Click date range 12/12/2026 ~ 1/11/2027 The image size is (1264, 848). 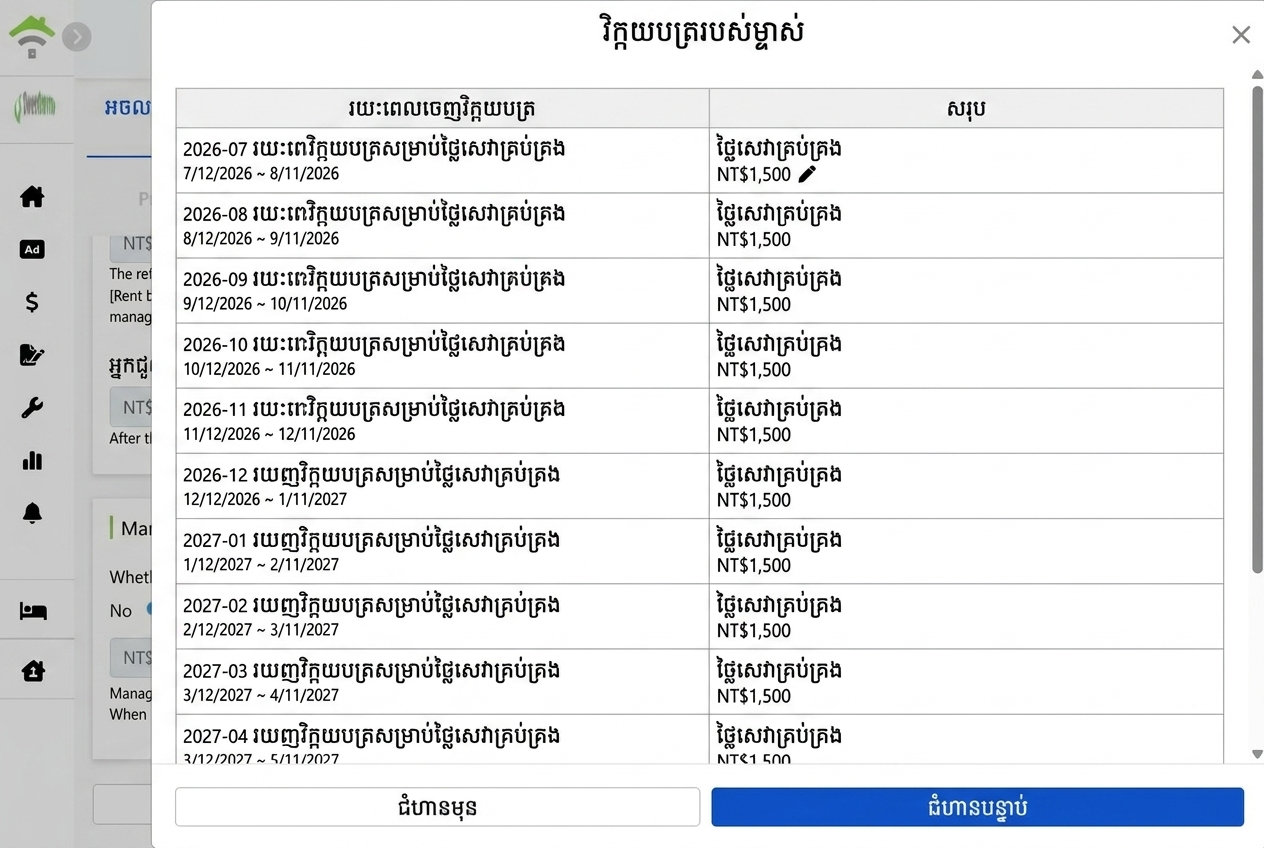pyautogui.click(x=265, y=500)
